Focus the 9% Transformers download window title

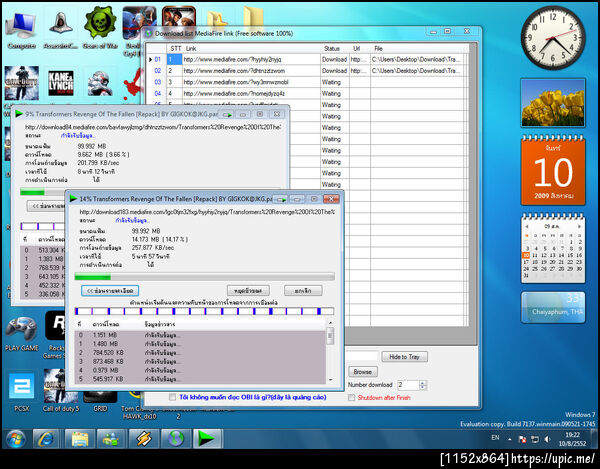point(121,114)
